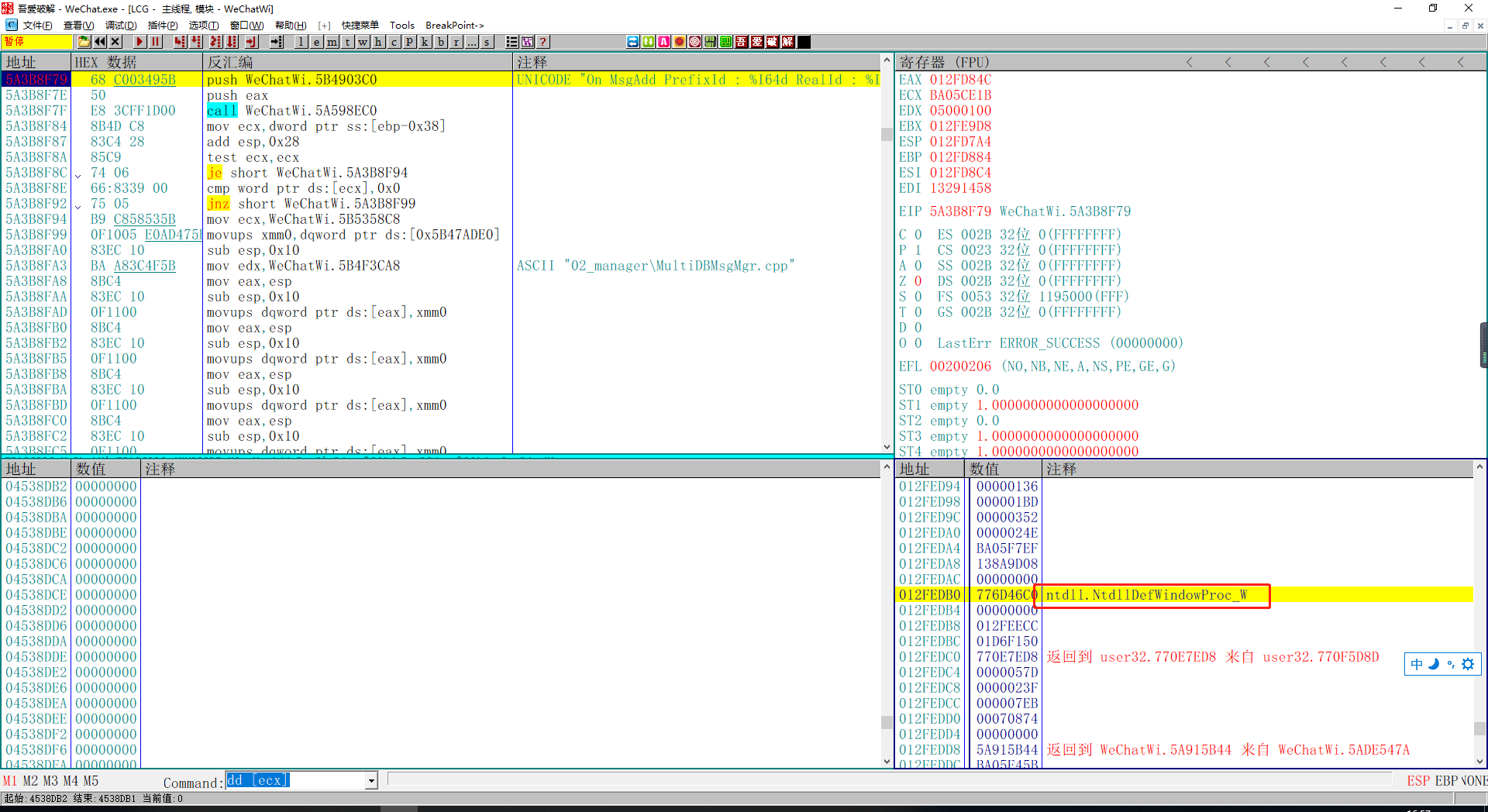Screen dimensions: 1488x812
Task: Click the target circles plugin icon
Action: (x=694, y=42)
